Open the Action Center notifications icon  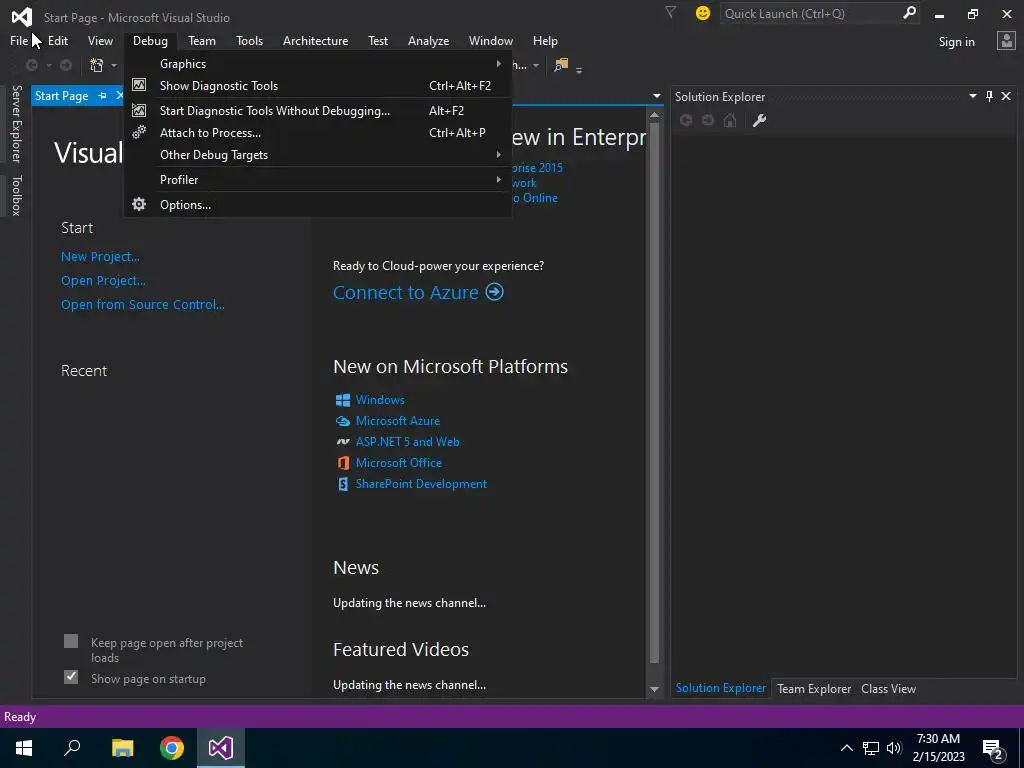(x=993, y=749)
